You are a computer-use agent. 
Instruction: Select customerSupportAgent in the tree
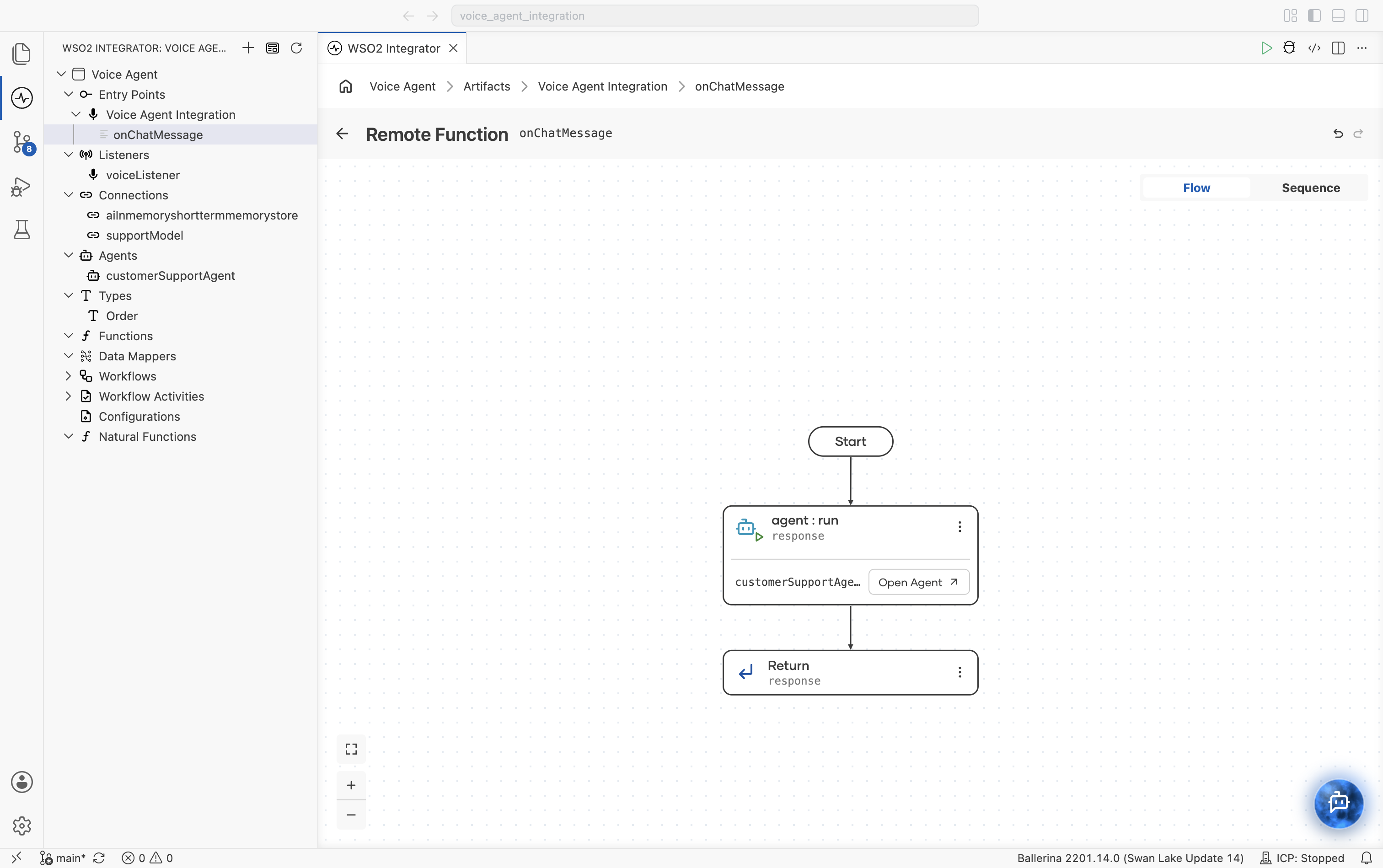[170, 276]
